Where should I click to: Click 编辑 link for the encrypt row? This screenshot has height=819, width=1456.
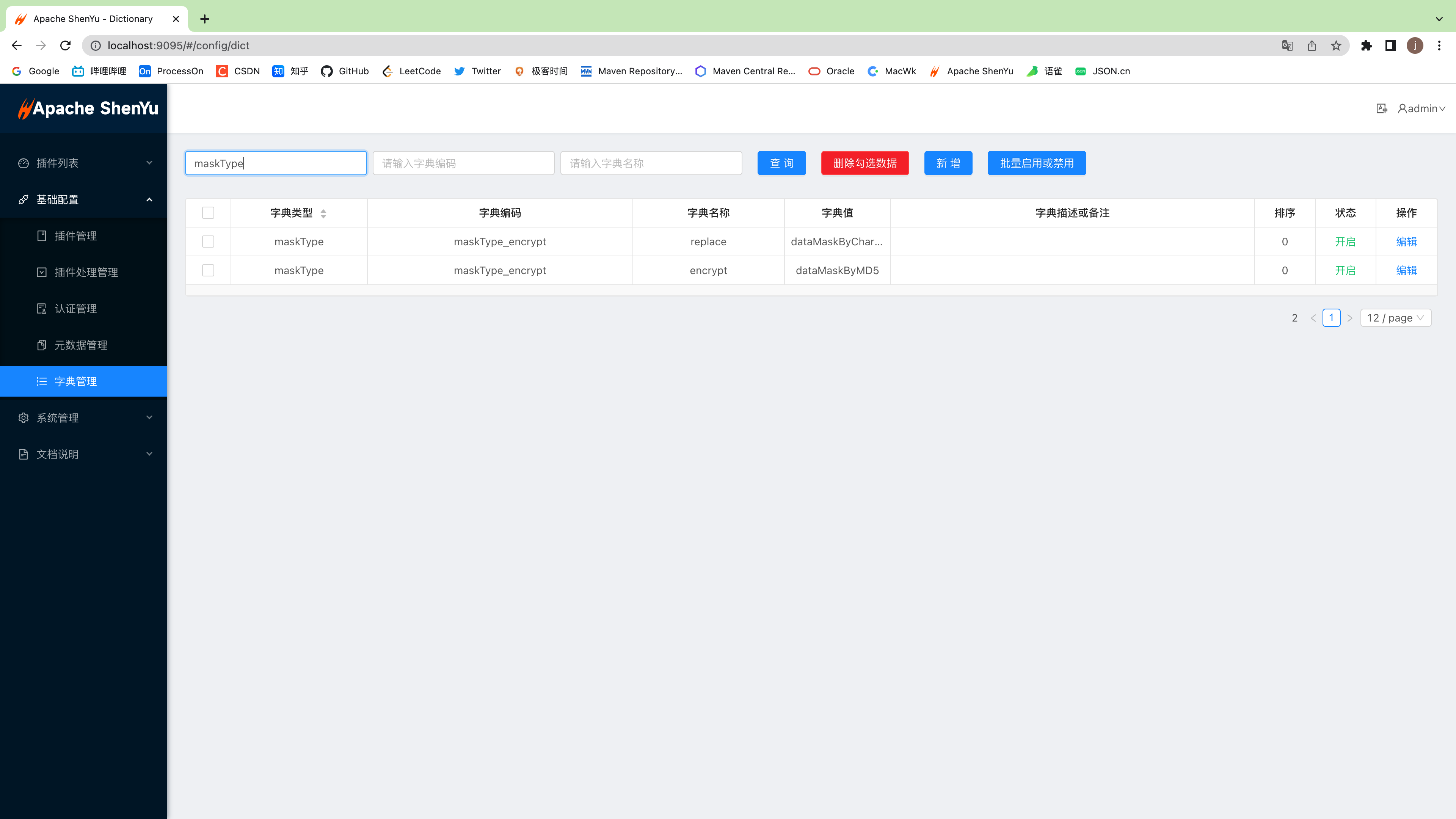[1406, 271]
